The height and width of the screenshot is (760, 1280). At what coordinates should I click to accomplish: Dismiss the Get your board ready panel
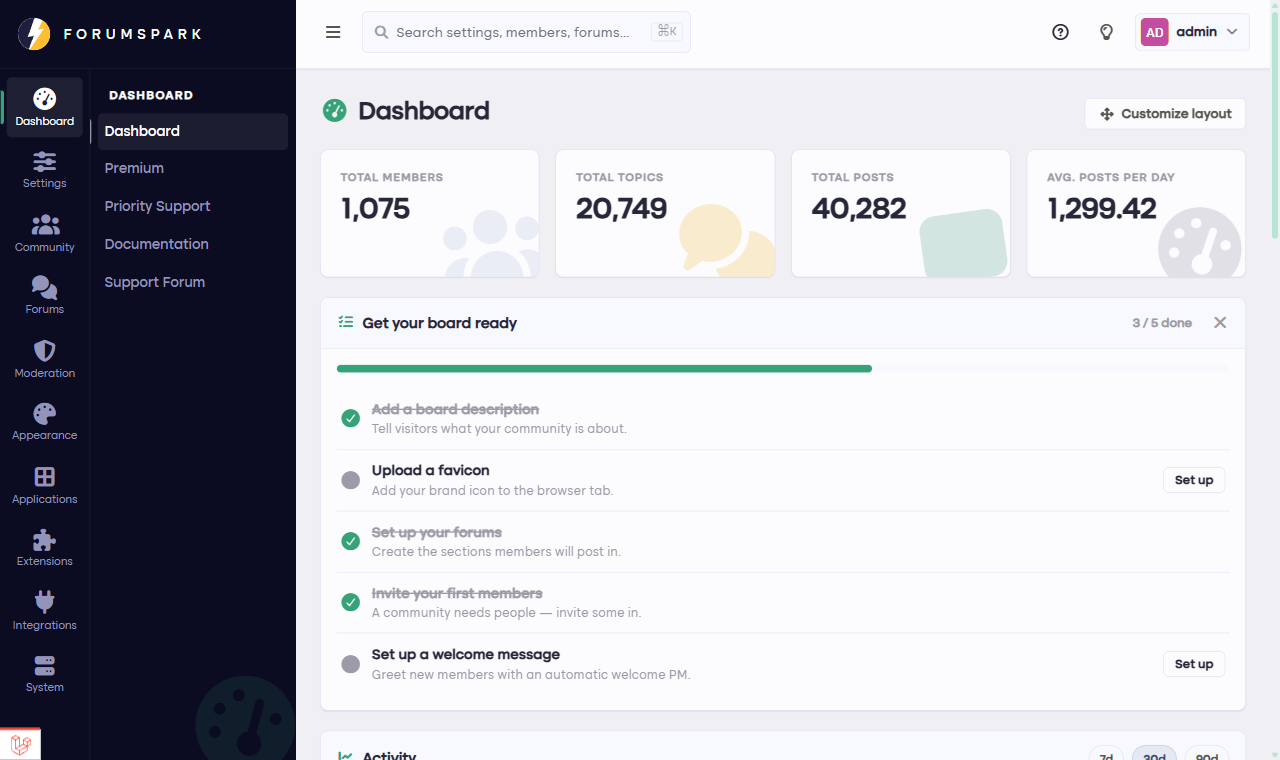tap(1220, 323)
